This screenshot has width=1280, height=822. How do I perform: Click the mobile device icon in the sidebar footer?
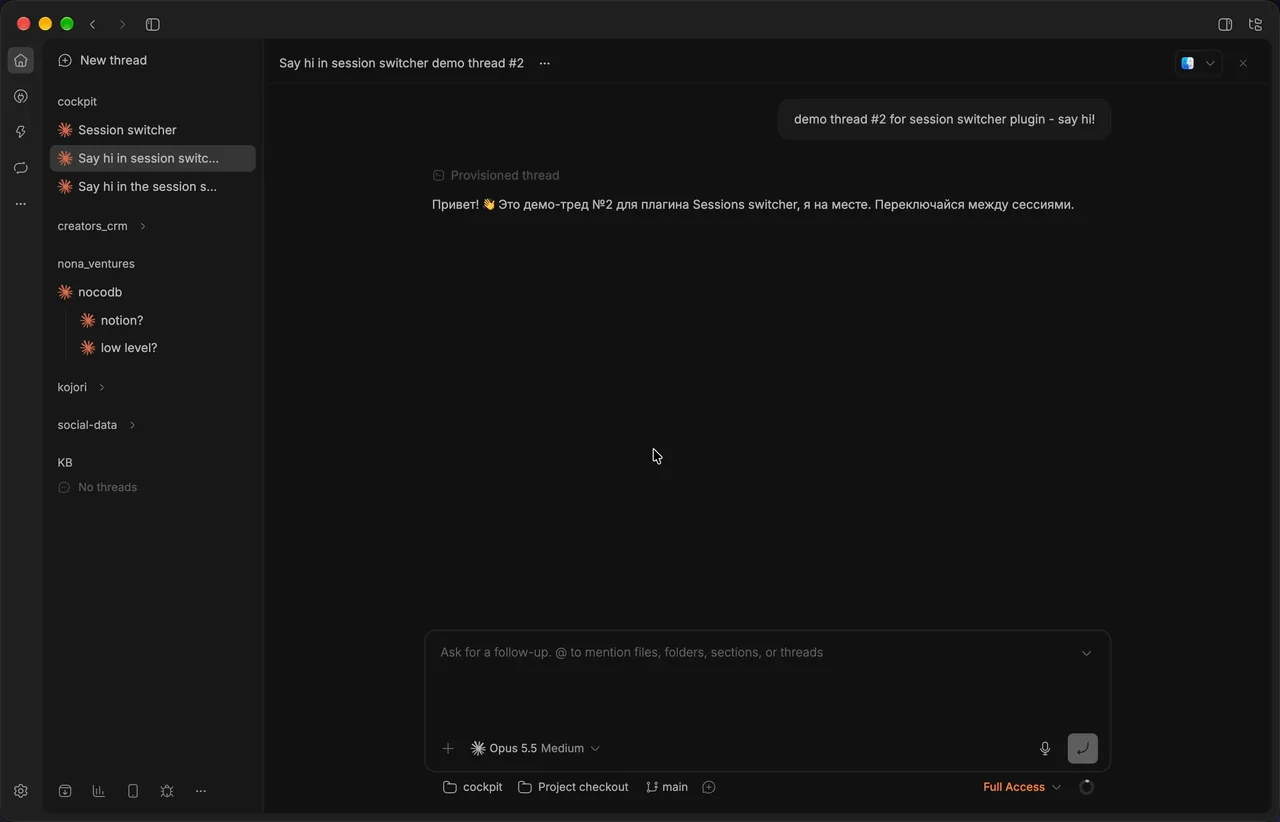133,791
